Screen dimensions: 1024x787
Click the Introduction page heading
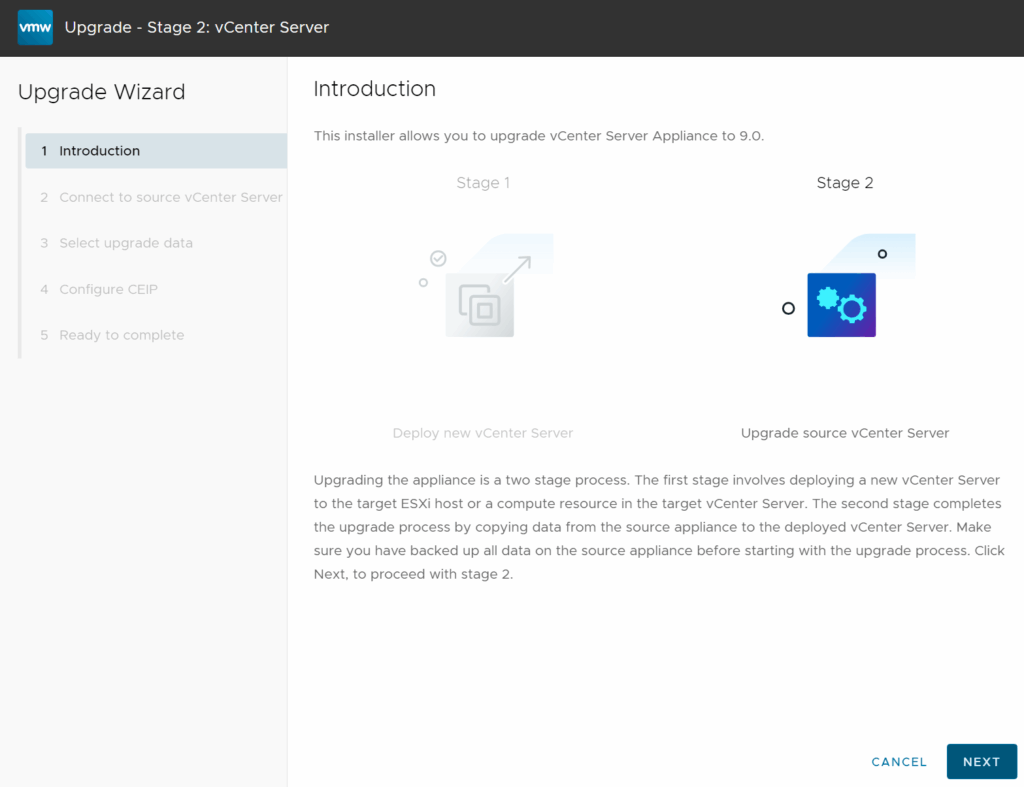tap(374, 89)
